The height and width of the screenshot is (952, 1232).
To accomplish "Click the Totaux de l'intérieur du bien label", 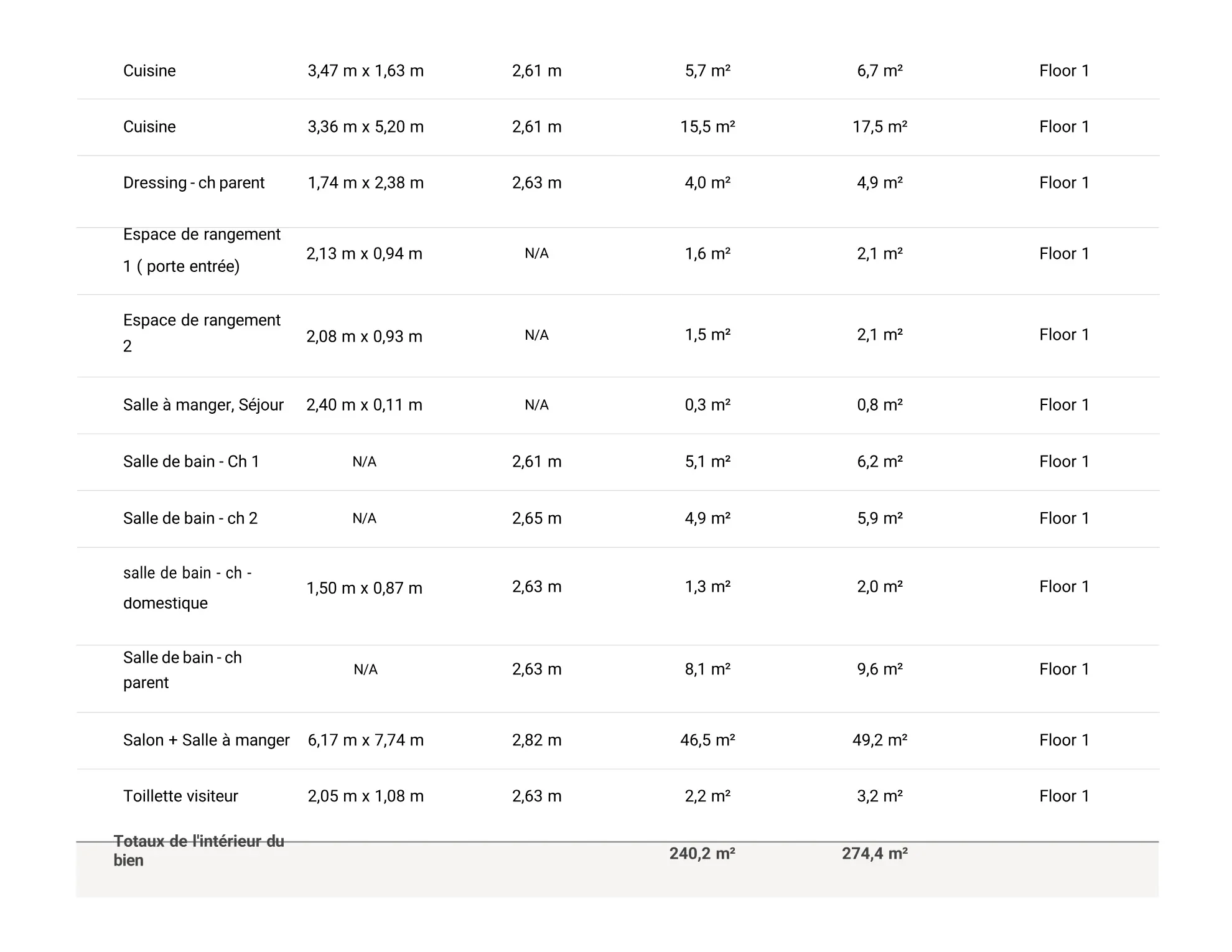I will [198, 851].
